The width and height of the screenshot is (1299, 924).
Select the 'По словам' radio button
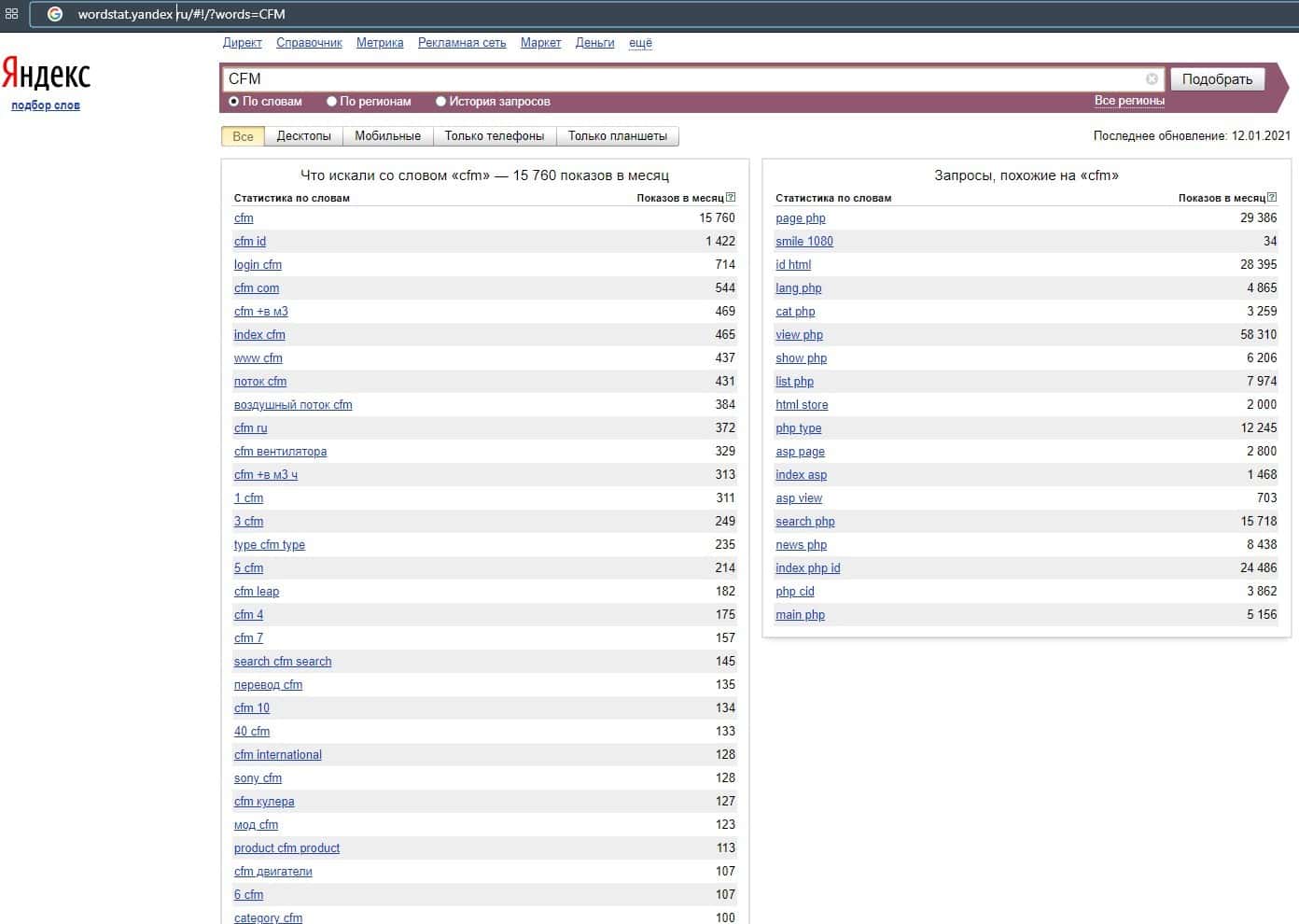point(234,102)
